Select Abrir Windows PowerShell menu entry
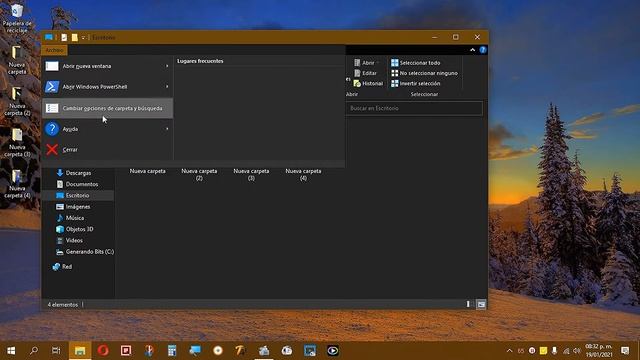 (107, 87)
